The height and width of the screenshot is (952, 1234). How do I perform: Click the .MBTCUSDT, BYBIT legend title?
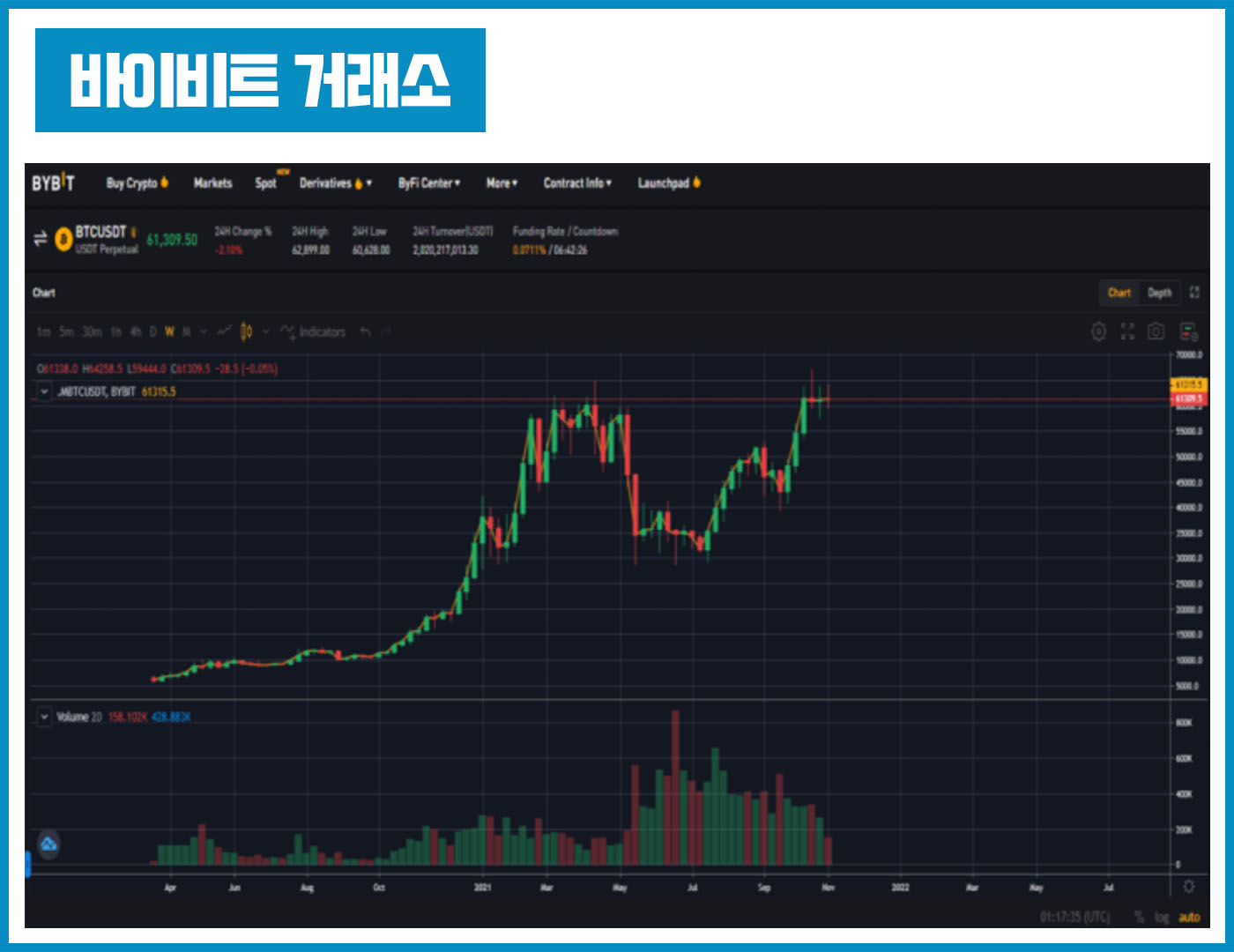click(x=97, y=391)
